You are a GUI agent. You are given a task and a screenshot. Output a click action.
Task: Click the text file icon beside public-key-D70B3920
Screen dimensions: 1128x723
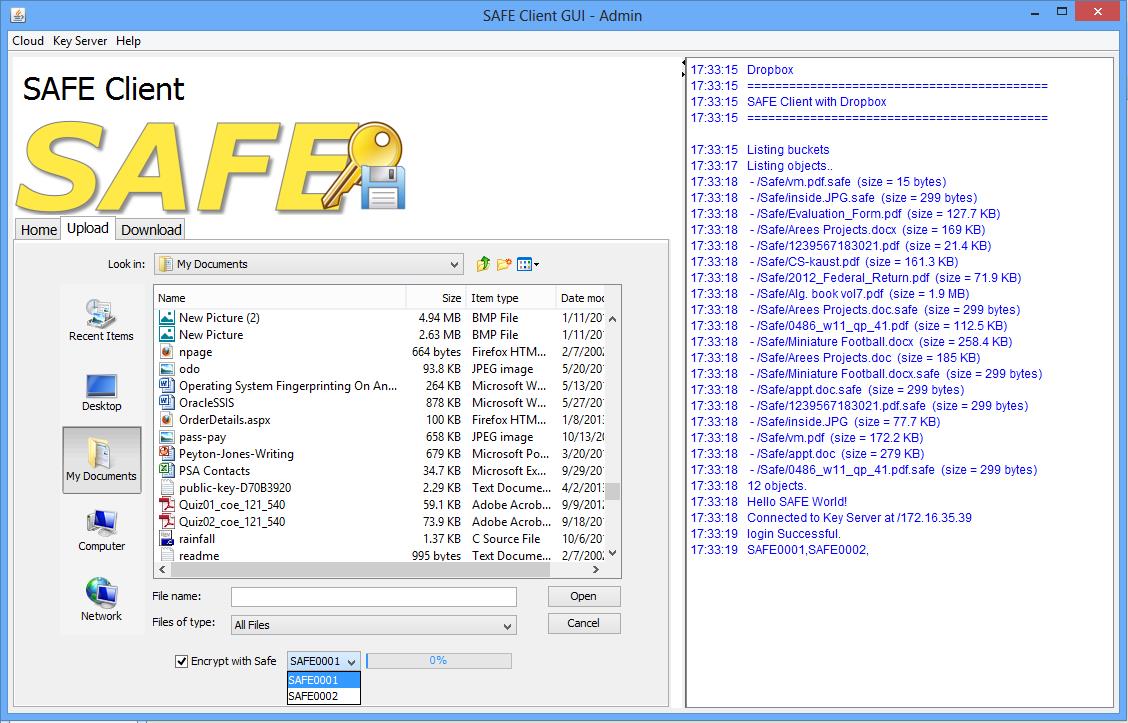tap(167, 488)
